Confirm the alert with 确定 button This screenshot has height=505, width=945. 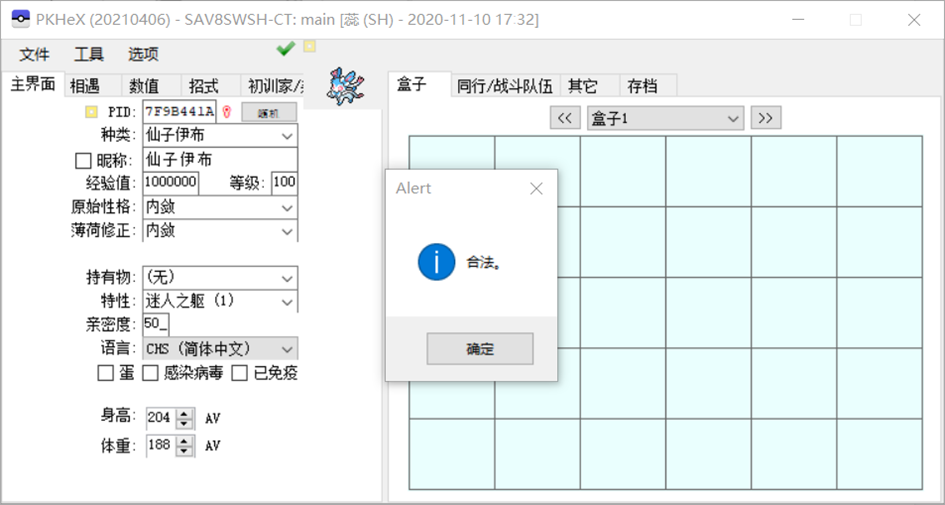[480, 349]
